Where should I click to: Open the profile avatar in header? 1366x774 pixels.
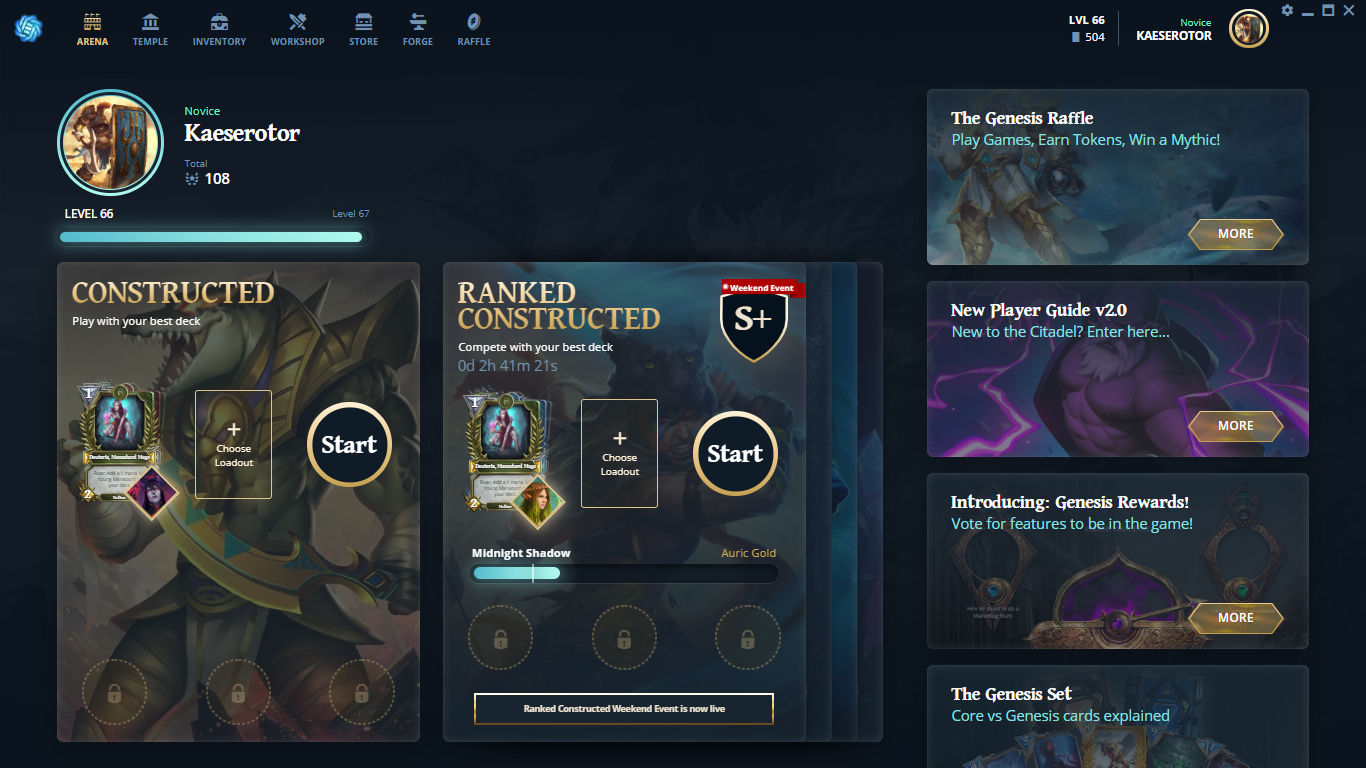pyautogui.click(x=1249, y=28)
